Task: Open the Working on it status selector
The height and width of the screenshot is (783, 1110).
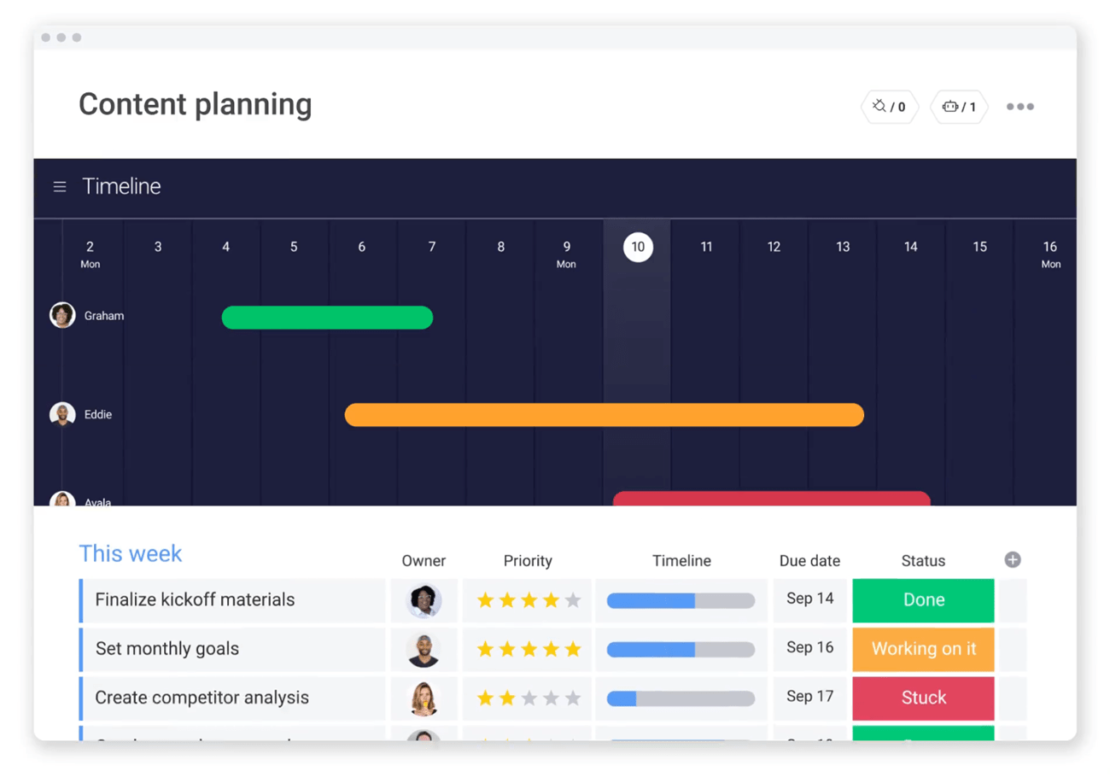Action: 922,649
